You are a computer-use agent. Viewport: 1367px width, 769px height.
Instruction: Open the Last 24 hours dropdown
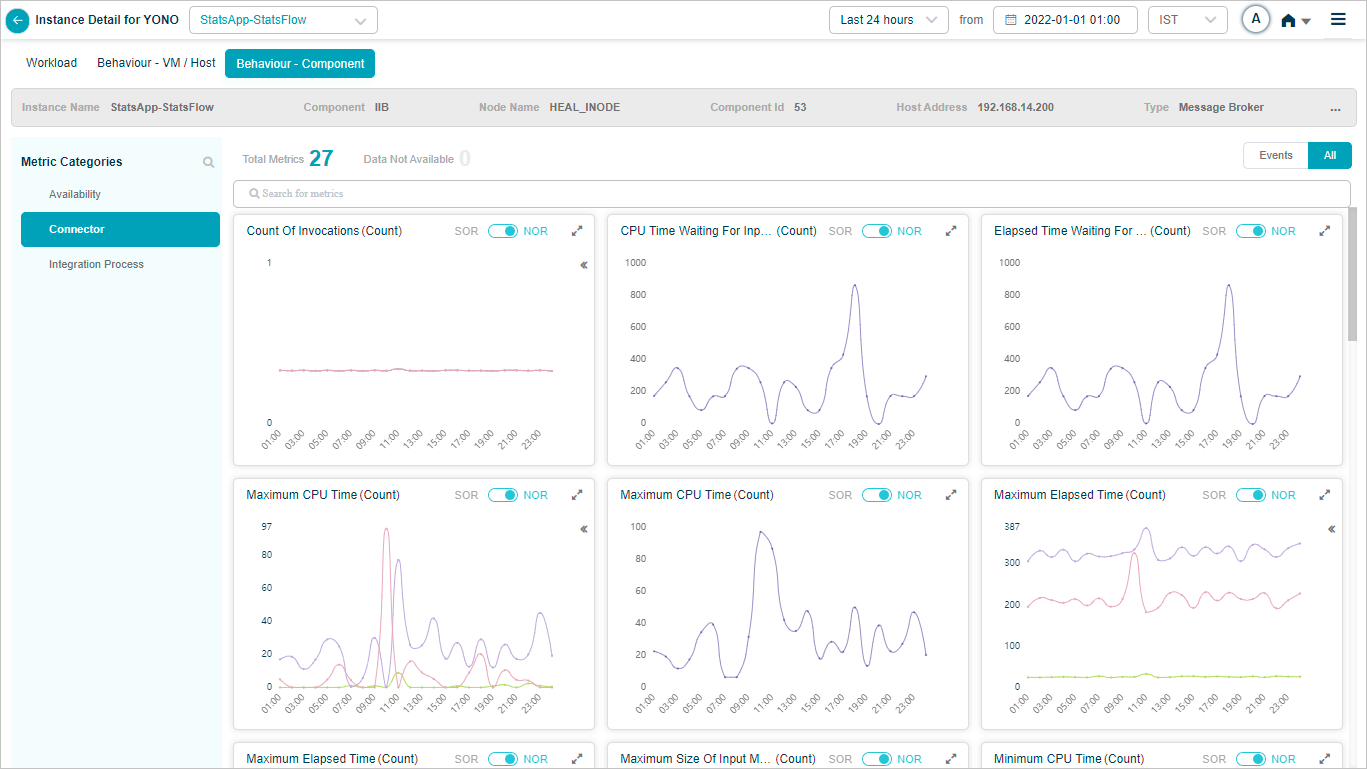point(888,20)
